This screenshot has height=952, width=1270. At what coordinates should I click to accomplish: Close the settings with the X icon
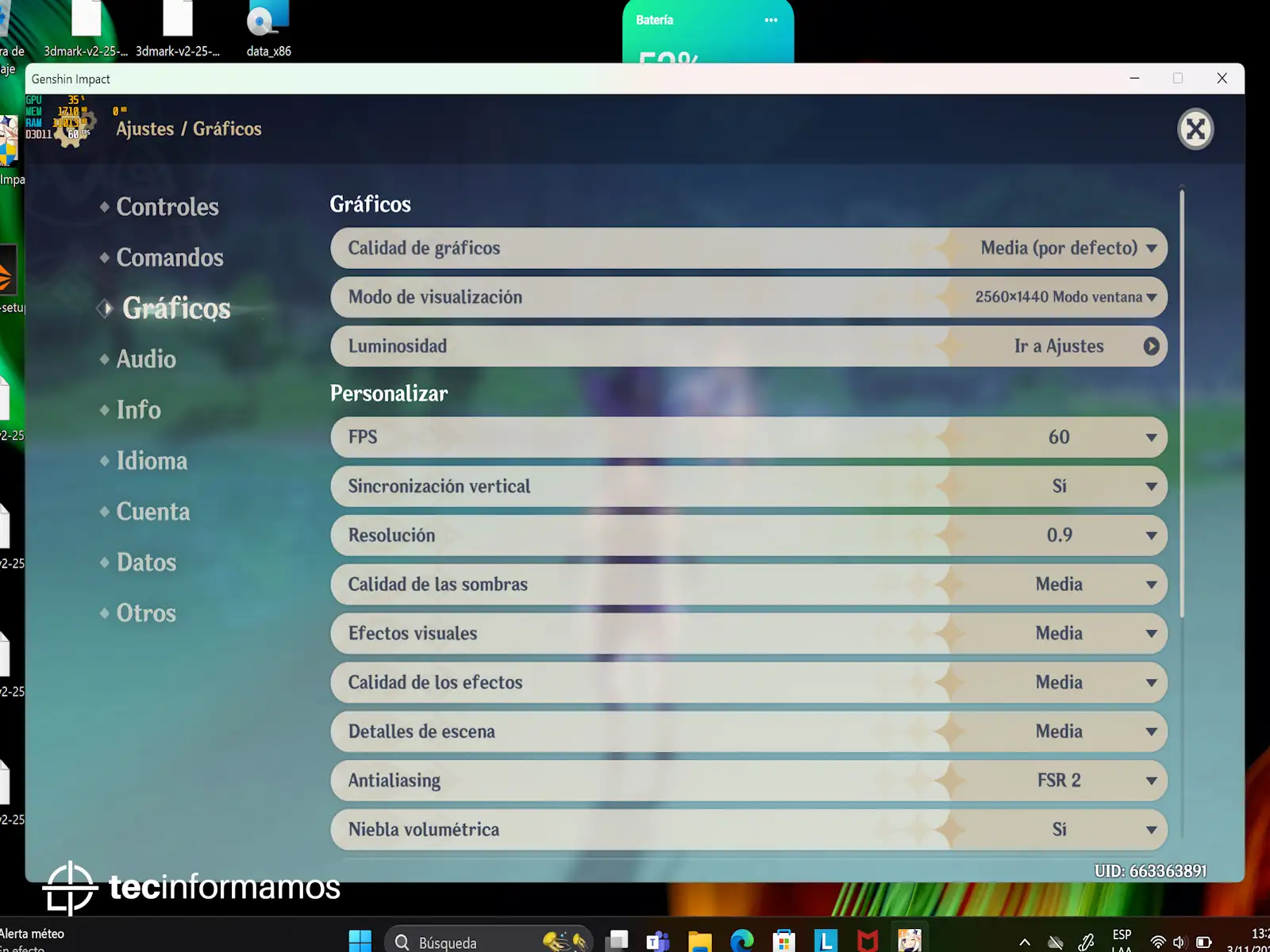(x=1195, y=129)
